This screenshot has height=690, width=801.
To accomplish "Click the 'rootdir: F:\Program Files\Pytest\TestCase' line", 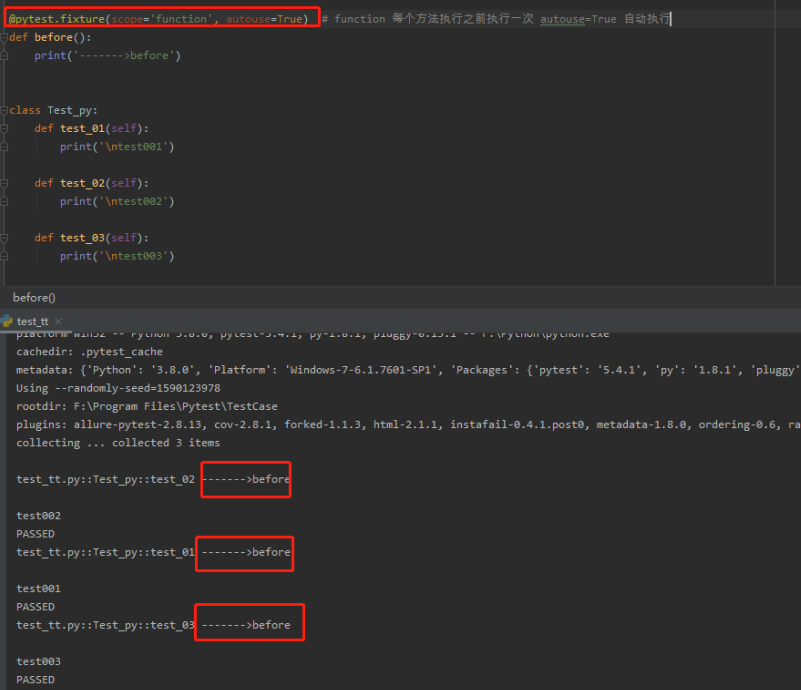I will 147,407.
